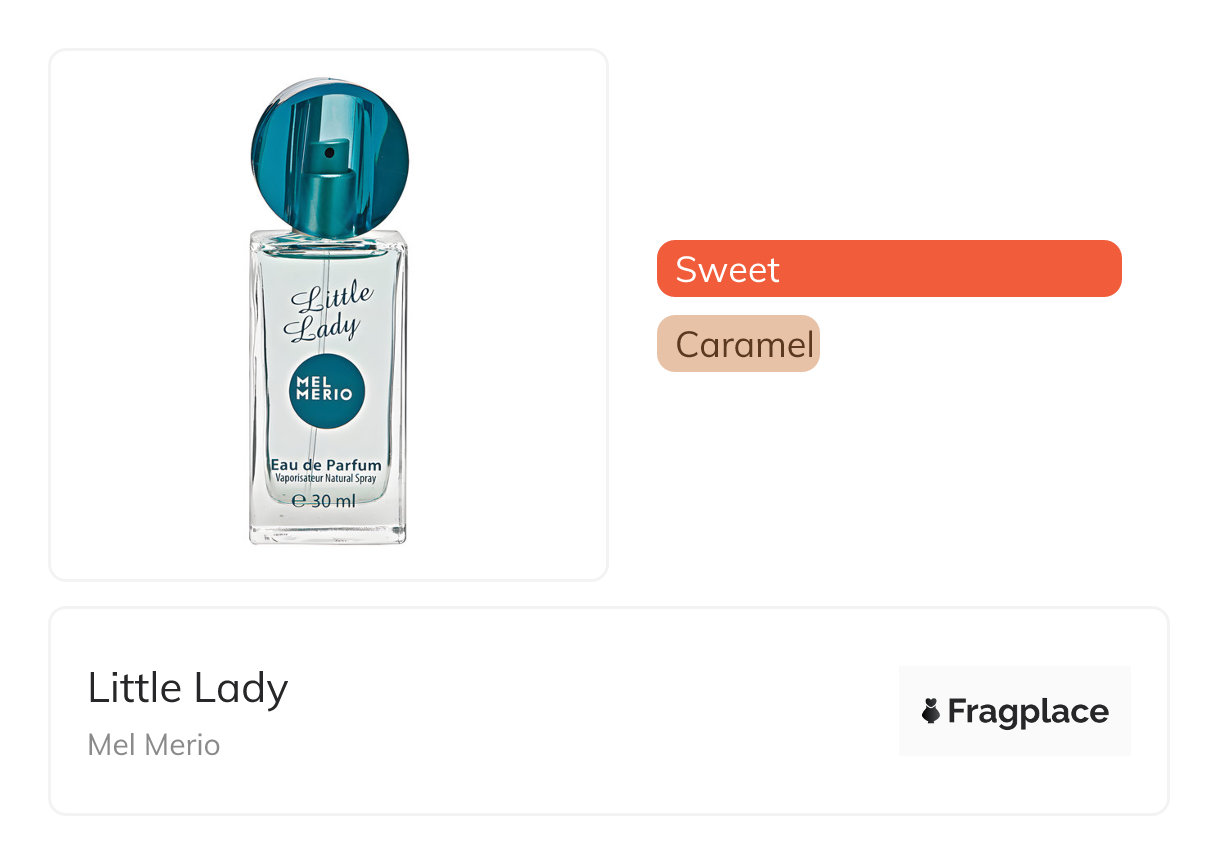The image size is (1218, 864).
Task: Click the top edge of the teal round cap
Action: (329, 84)
